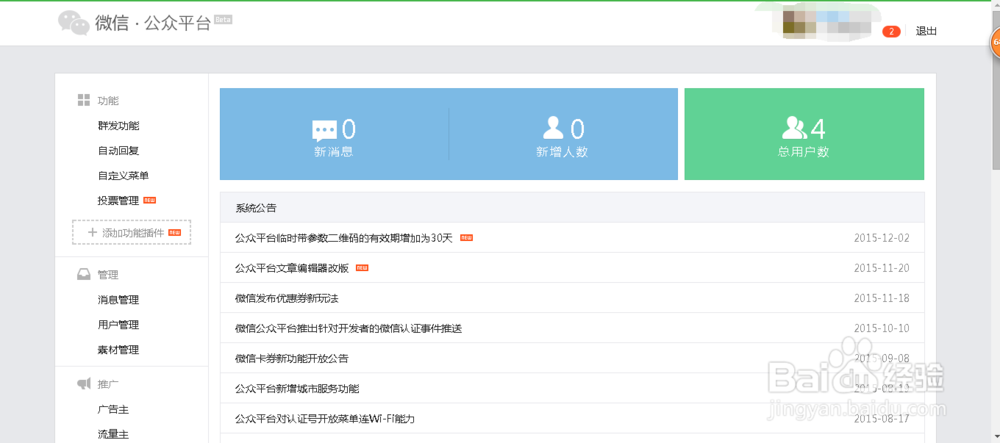The image size is (1000, 443).
Task: Open 用户管理 in the sidebar
Action: [x=119, y=324]
